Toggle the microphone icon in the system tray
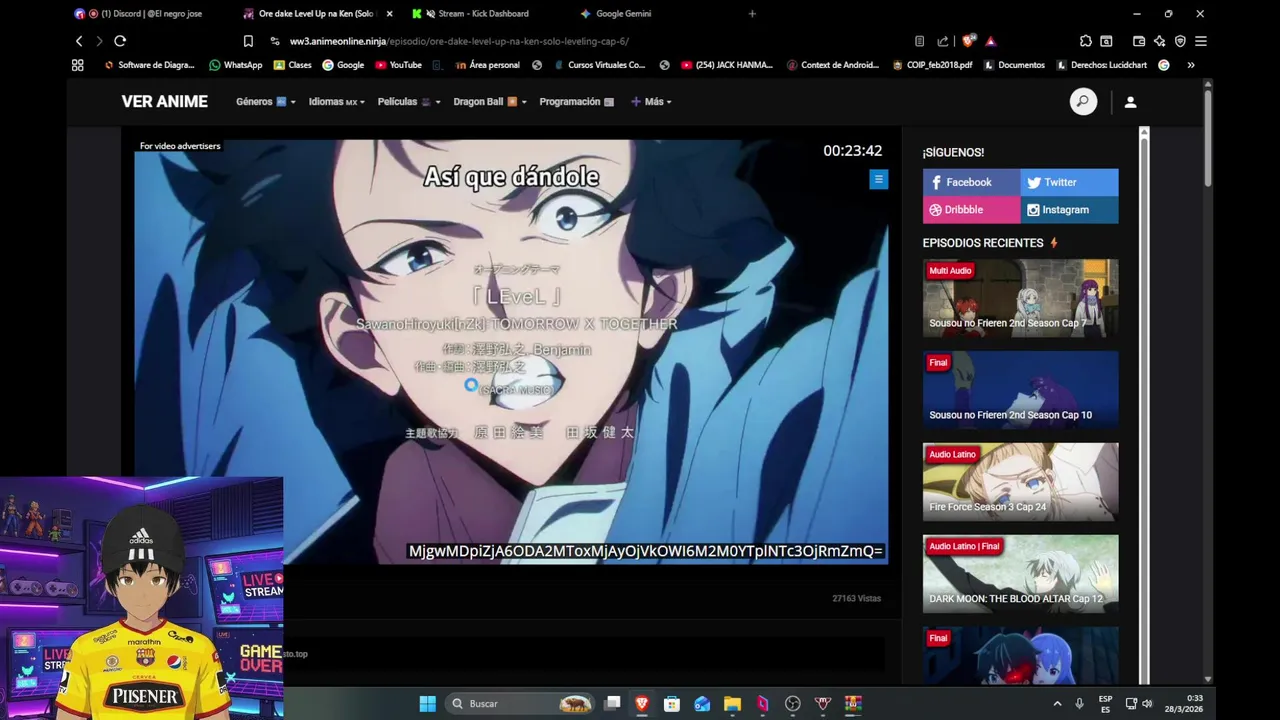Image resolution: width=1280 pixels, height=720 pixels. (x=1079, y=703)
